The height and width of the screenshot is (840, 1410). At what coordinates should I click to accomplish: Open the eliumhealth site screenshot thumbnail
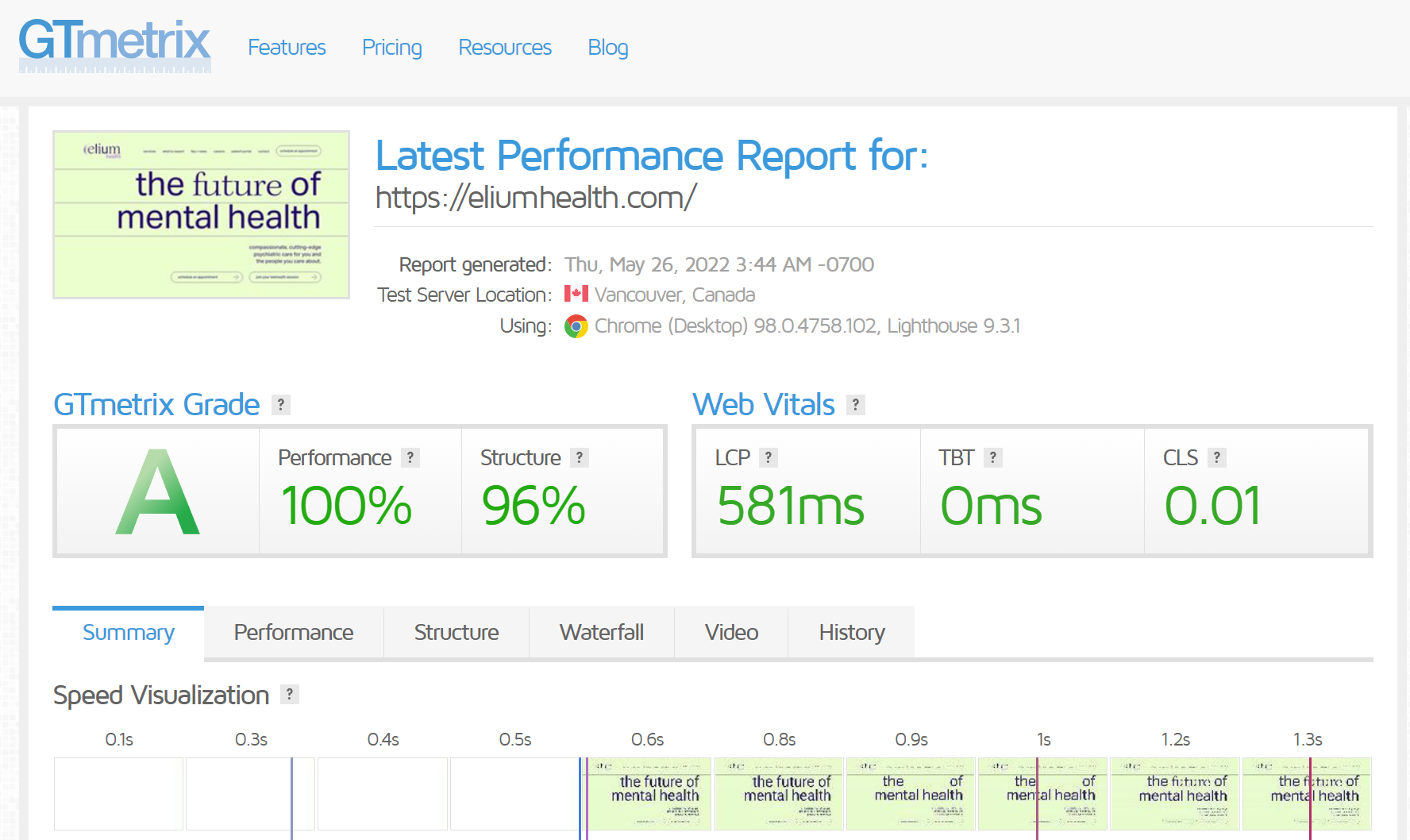click(x=202, y=215)
